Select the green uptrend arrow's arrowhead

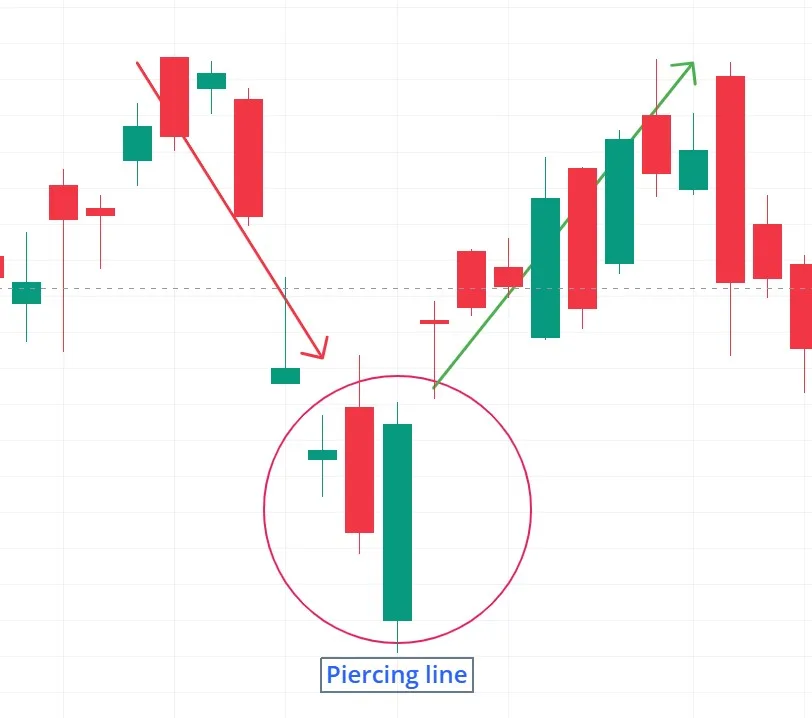point(685,72)
